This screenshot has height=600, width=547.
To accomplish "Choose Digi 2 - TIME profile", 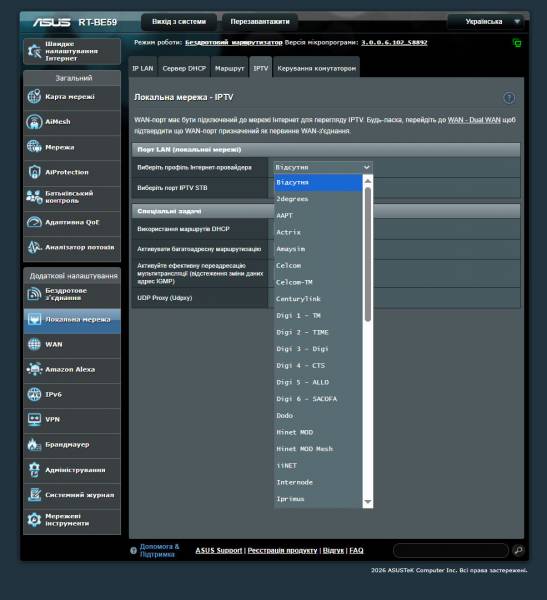I will click(x=318, y=332).
